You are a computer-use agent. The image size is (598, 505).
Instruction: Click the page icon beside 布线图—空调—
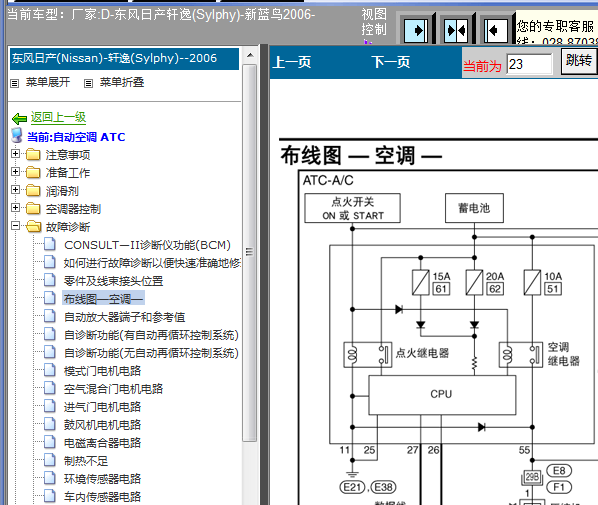[x=50, y=298]
